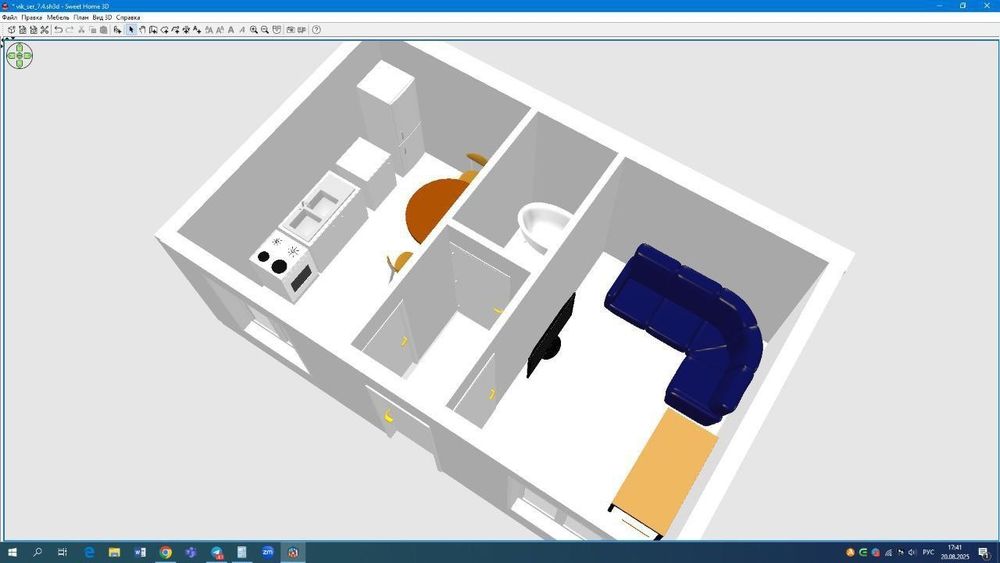
Task: Click the right arrow of the 3D navigation pad
Action: pyautogui.click(x=28, y=56)
